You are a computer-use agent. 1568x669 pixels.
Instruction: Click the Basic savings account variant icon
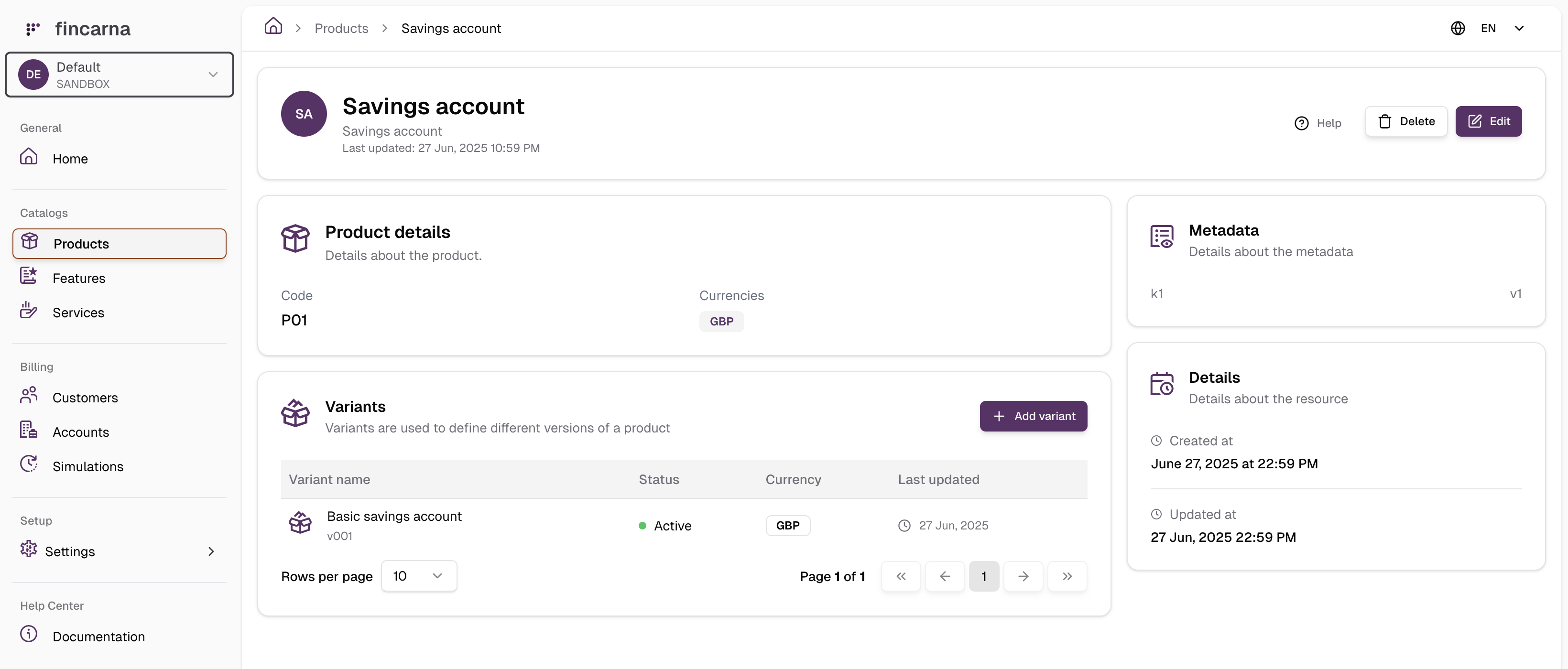click(300, 522)
